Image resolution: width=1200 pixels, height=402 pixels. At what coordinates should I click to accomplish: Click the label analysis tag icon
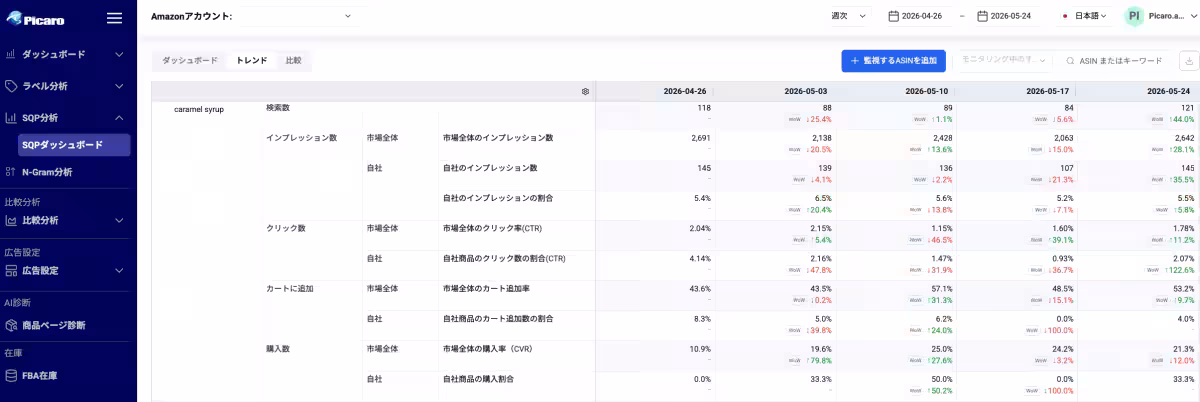pyautogui.click(x=11, y=86)
